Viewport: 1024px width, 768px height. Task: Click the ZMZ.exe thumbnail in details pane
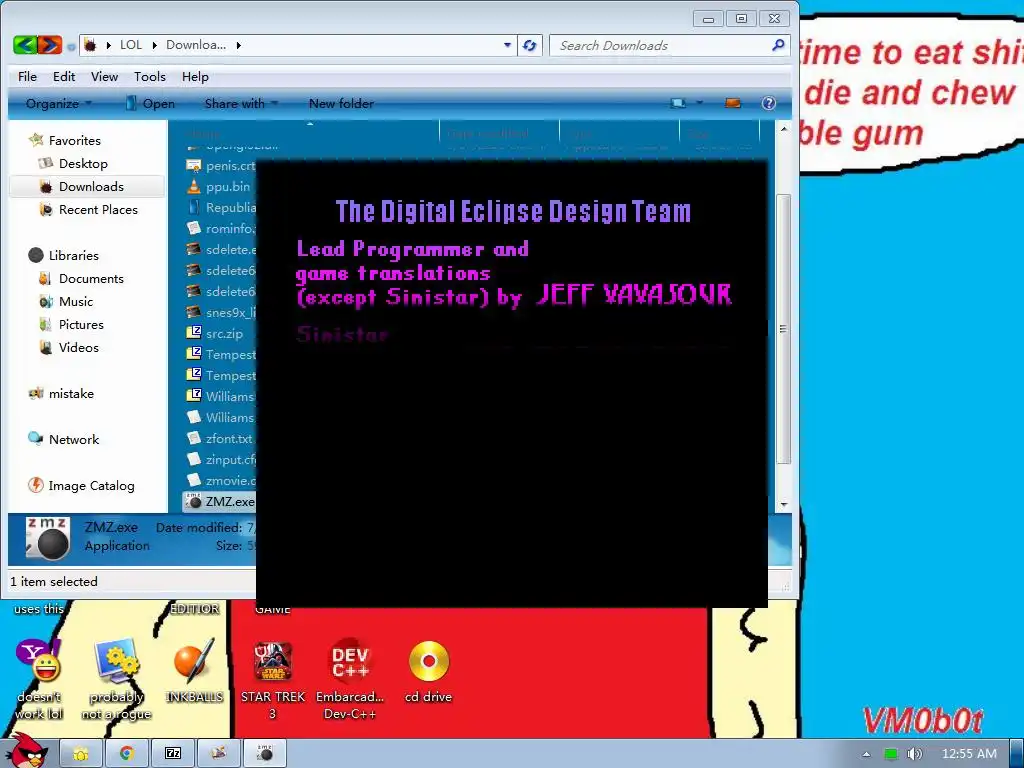(47, 538)
